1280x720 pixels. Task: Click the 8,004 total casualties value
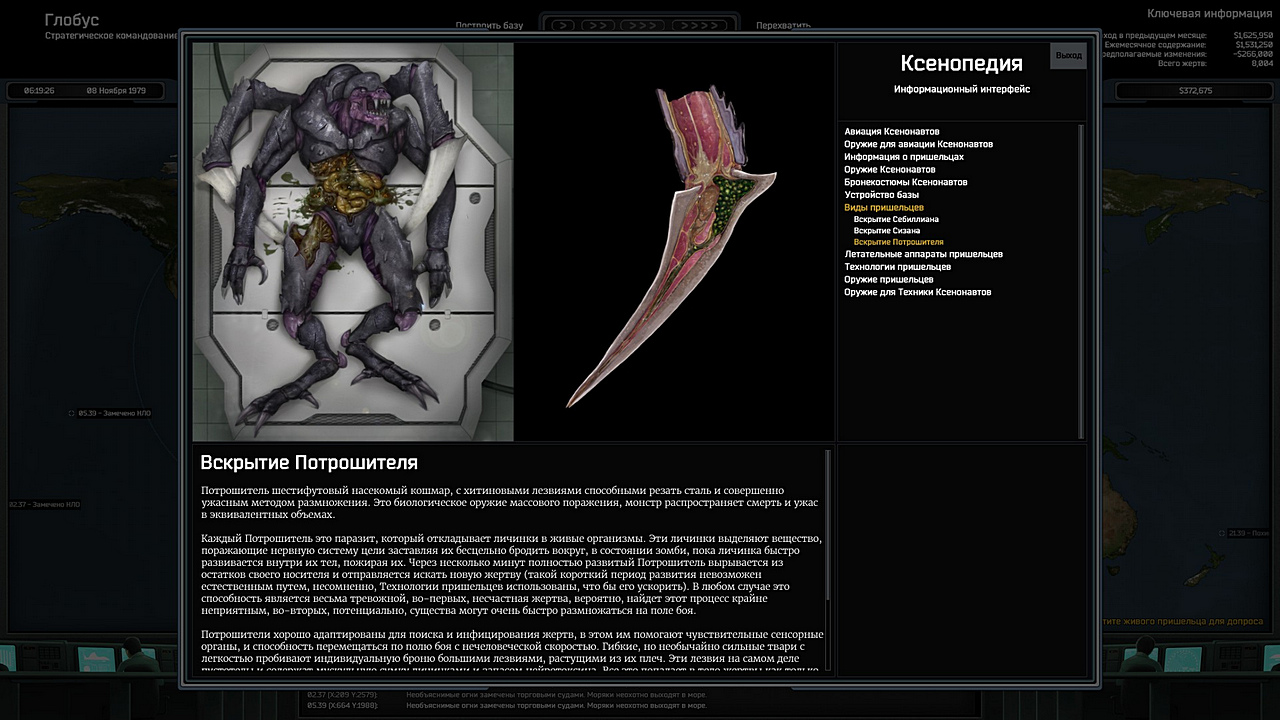(1262, 63)
